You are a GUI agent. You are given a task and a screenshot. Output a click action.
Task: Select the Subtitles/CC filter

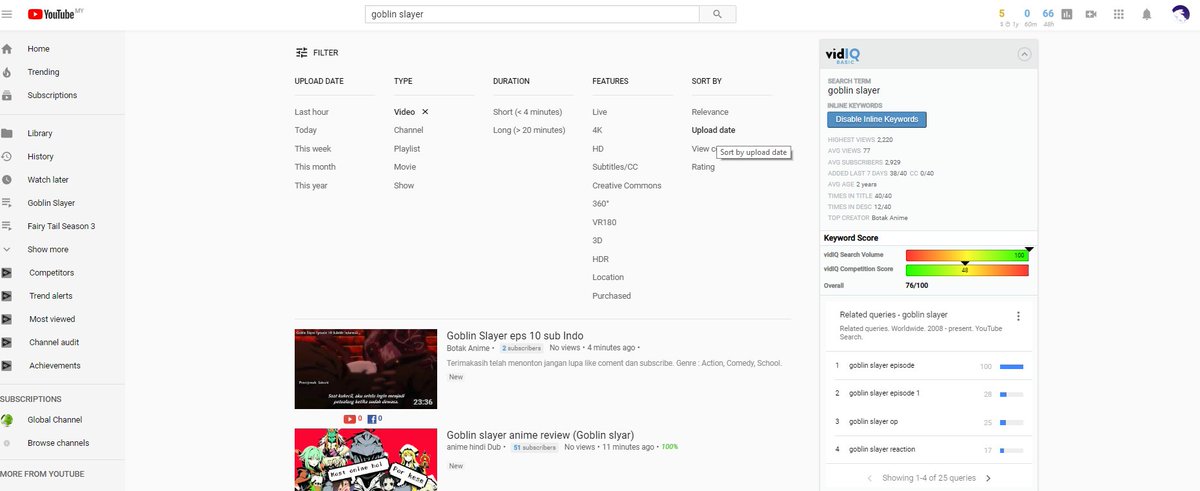tap(615, 167)
